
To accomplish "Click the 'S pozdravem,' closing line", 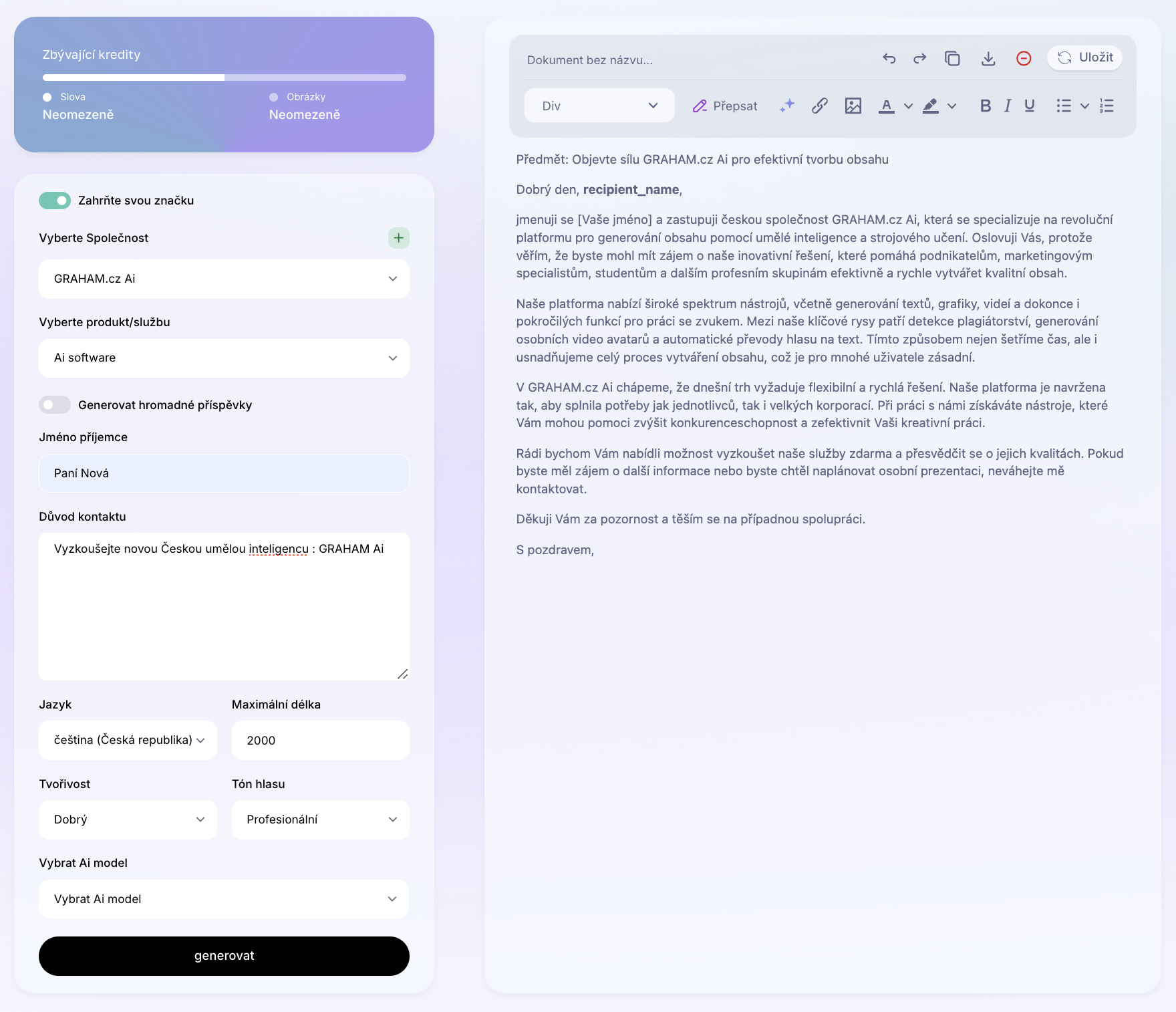I will 555,549.
